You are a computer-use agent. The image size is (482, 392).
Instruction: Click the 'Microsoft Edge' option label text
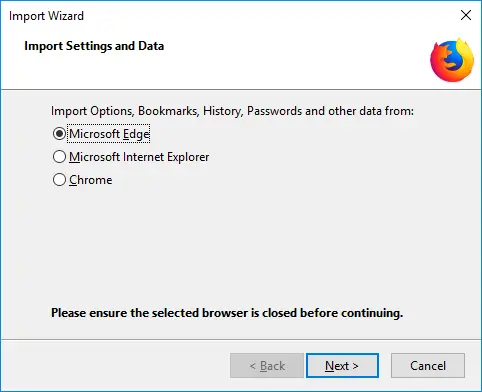coord(109,134)
